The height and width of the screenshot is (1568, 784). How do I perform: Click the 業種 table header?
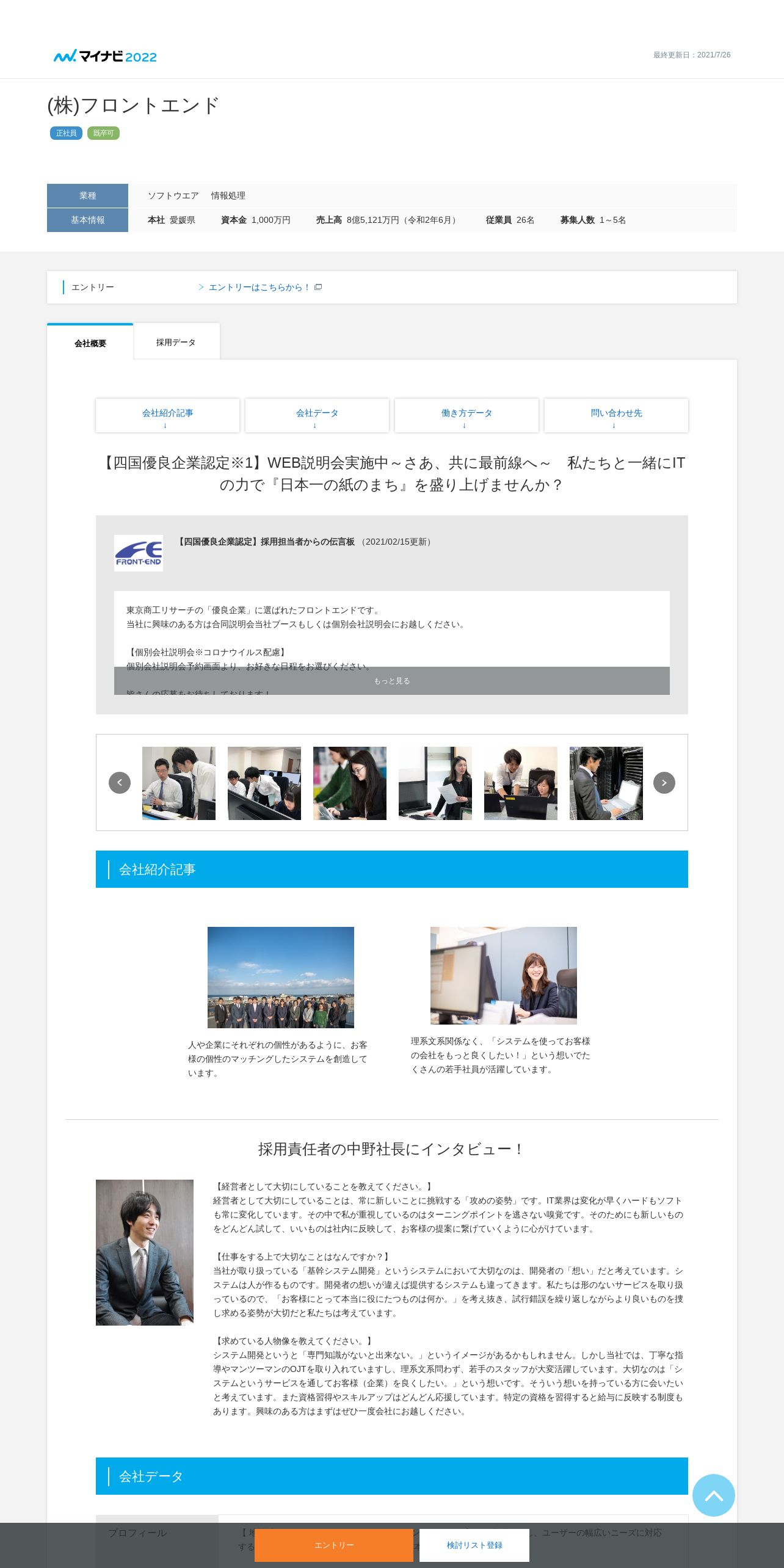click(x=87, y=195)
